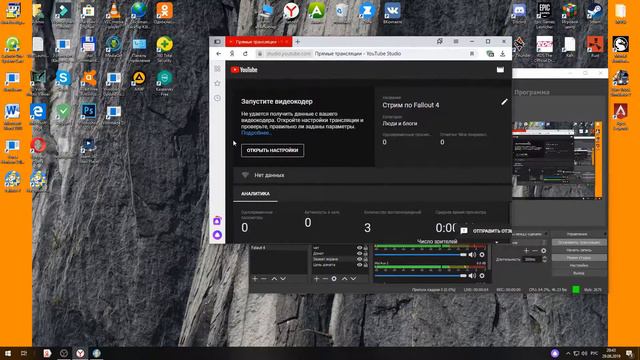Show hidden tray icons via the chevron
The height and width of the screenshot is (360, 640).
[x=568, y=353]
